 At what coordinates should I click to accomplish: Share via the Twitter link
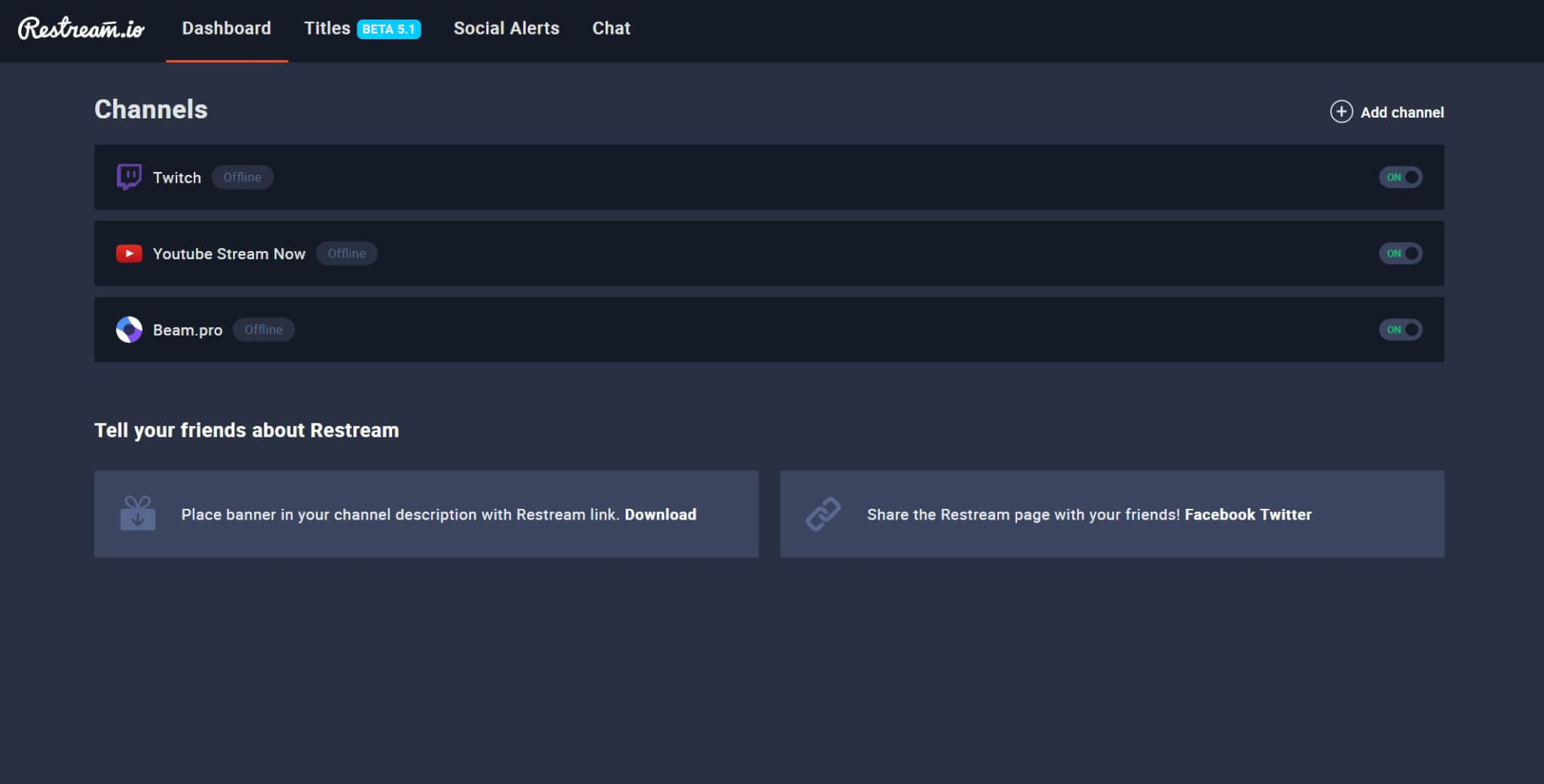tap(1286, 514)
